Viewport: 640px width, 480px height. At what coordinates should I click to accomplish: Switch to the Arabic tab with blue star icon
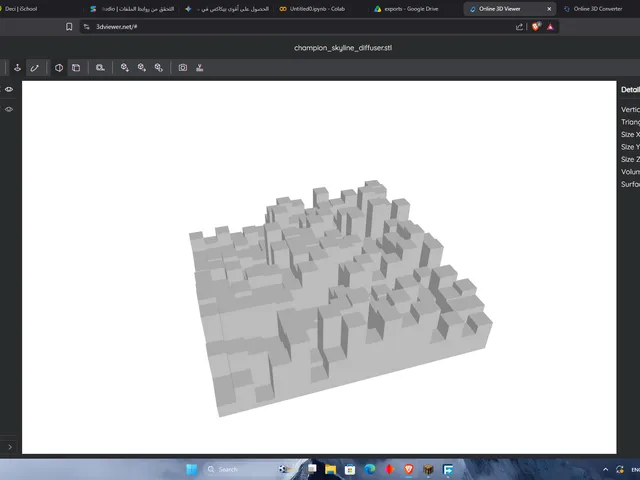(x=227, y=9)
